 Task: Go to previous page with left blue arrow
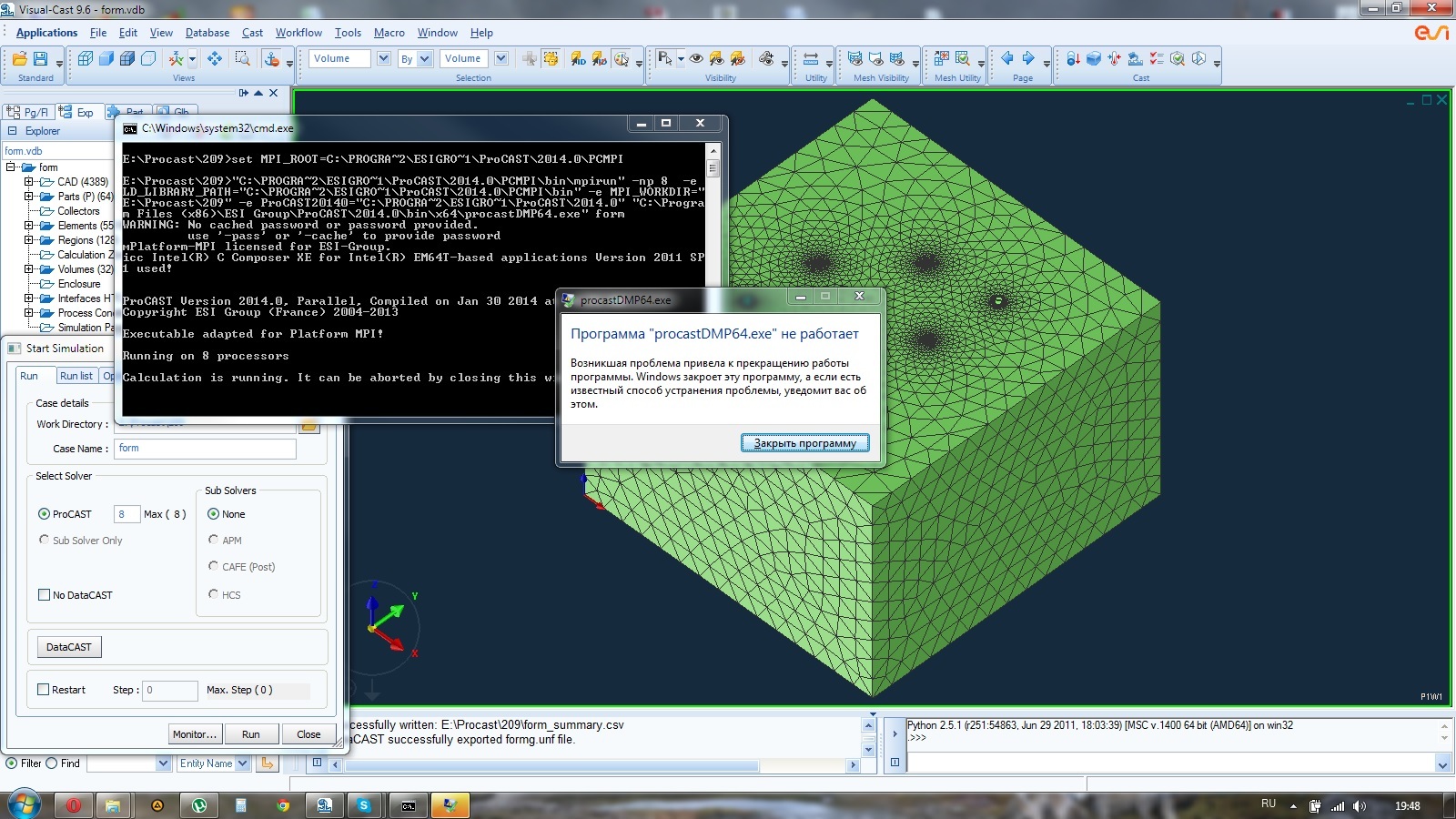[1007, 58]
